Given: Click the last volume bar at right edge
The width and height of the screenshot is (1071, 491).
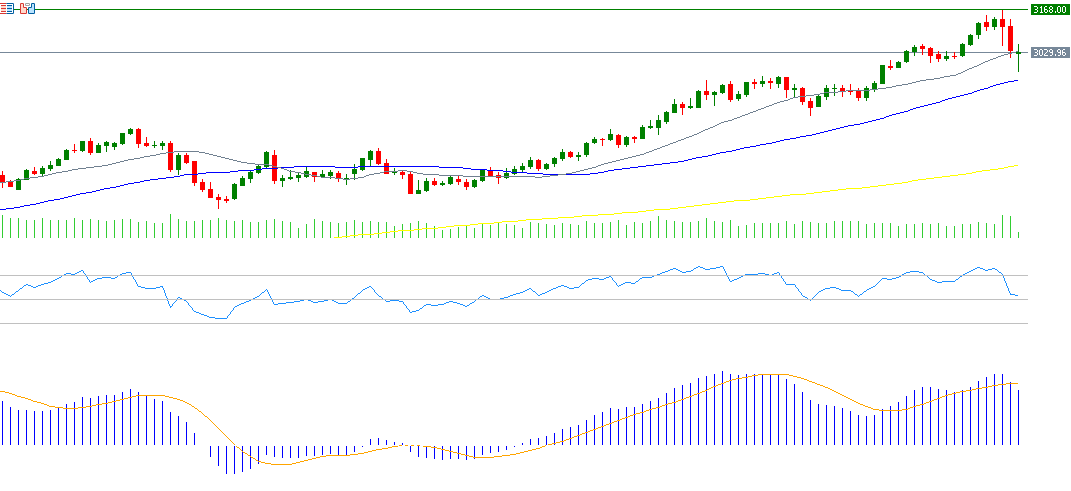Looking at the screenshot, I should pyautogui.click(x=1018, y=235).
